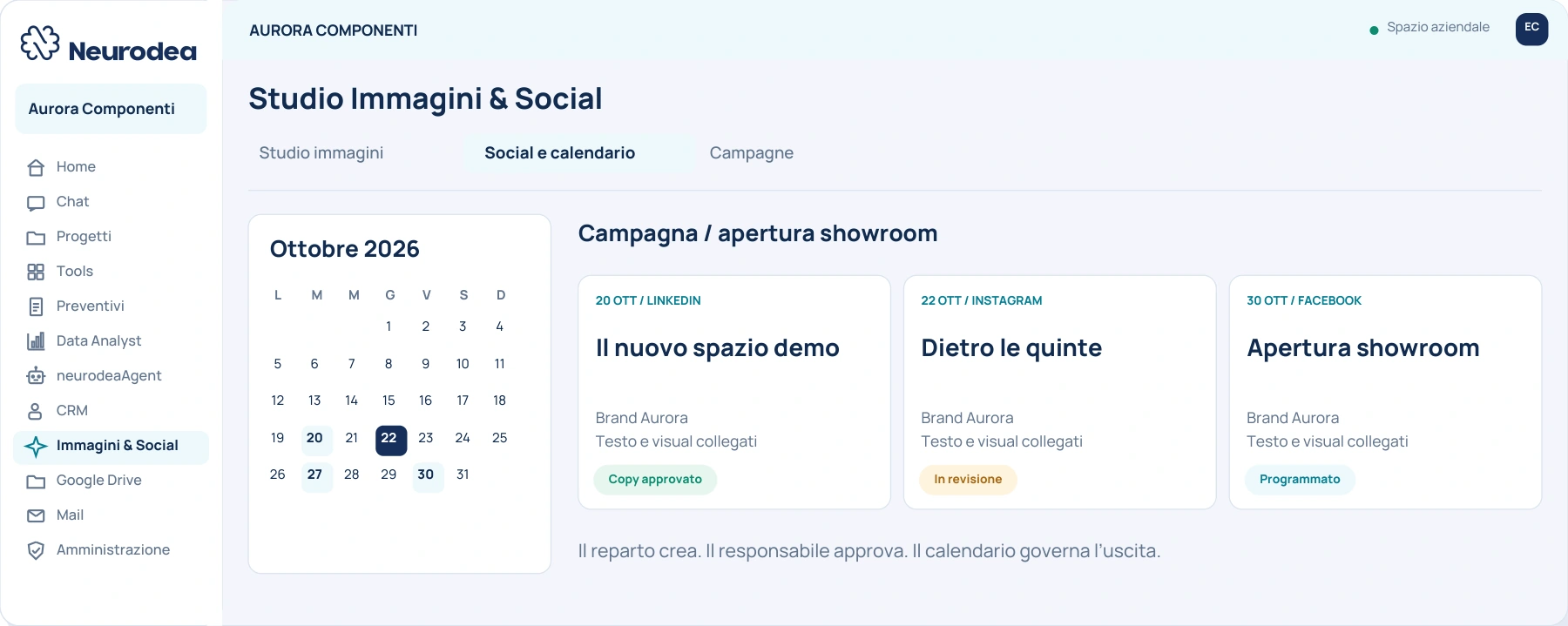
Task: Open the Mail menu label
Action: 70,515
